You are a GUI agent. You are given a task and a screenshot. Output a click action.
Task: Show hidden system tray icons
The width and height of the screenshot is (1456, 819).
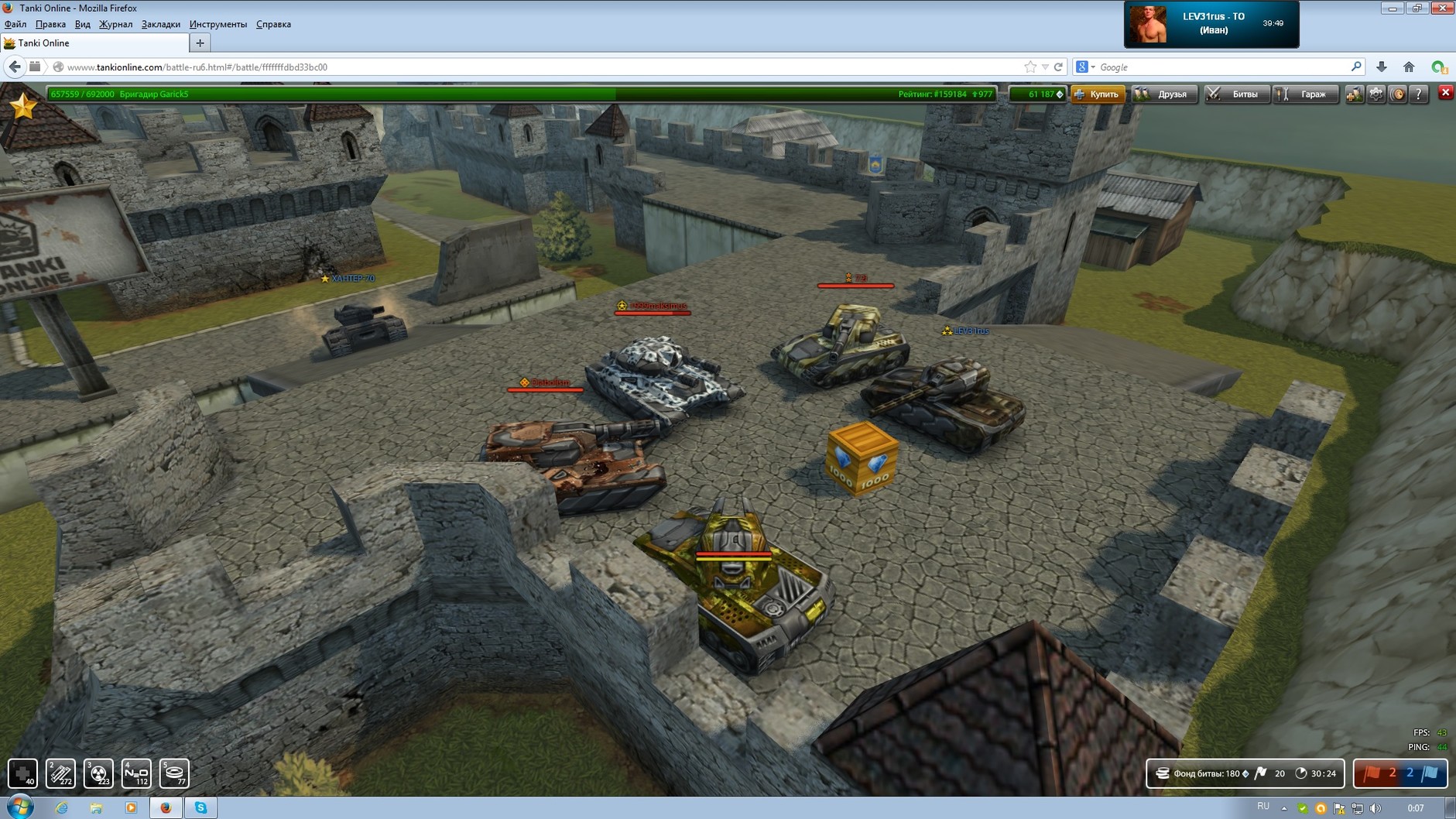[x=1284, y=808]
